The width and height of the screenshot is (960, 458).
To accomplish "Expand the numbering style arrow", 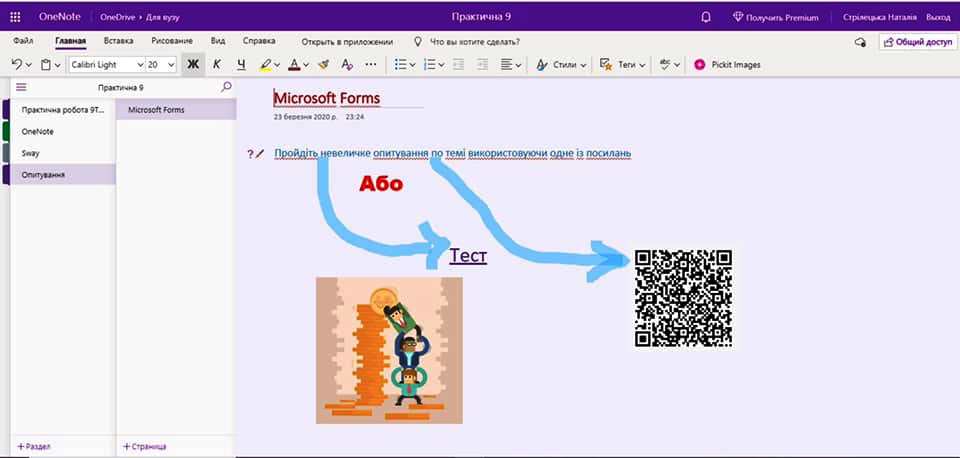I will pos(441,65).
